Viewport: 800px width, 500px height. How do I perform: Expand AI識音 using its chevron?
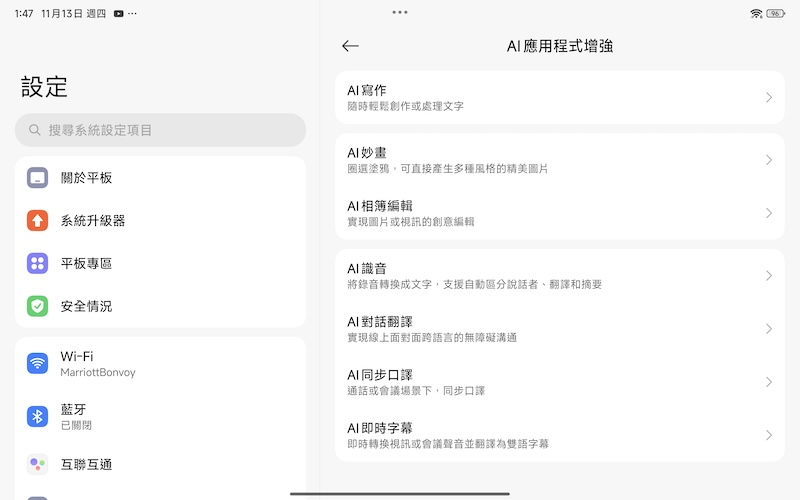click(768, 276)
